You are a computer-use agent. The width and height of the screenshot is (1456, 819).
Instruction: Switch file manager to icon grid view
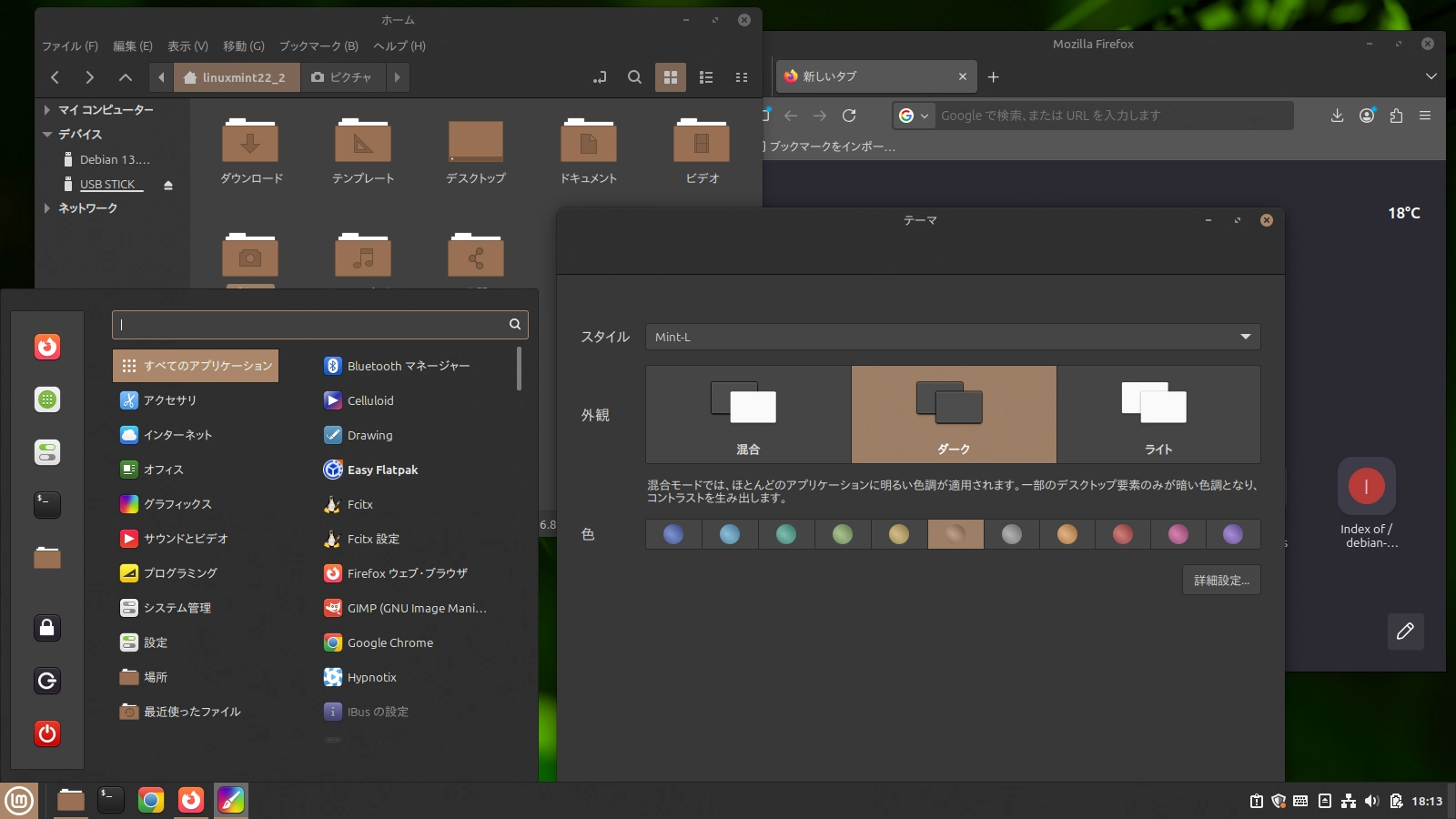[671, 77]
